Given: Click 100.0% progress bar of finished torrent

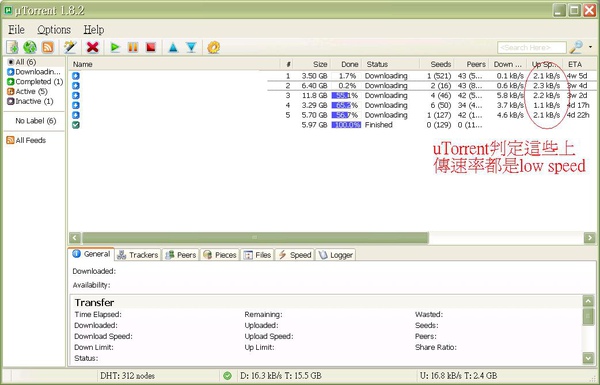Looking at the screenshot, I should click(x=346, y=125).
